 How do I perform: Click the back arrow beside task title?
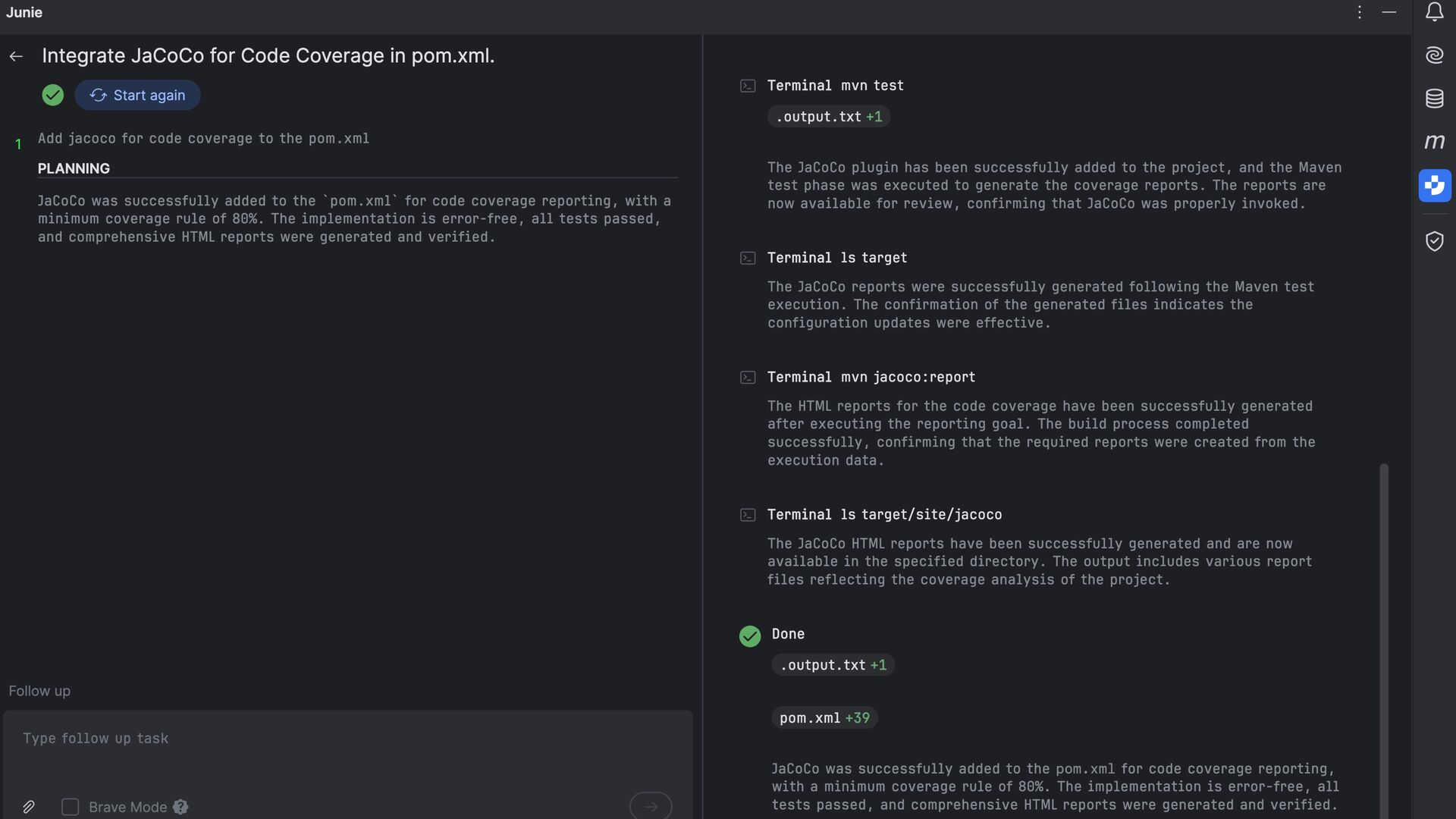16,56
